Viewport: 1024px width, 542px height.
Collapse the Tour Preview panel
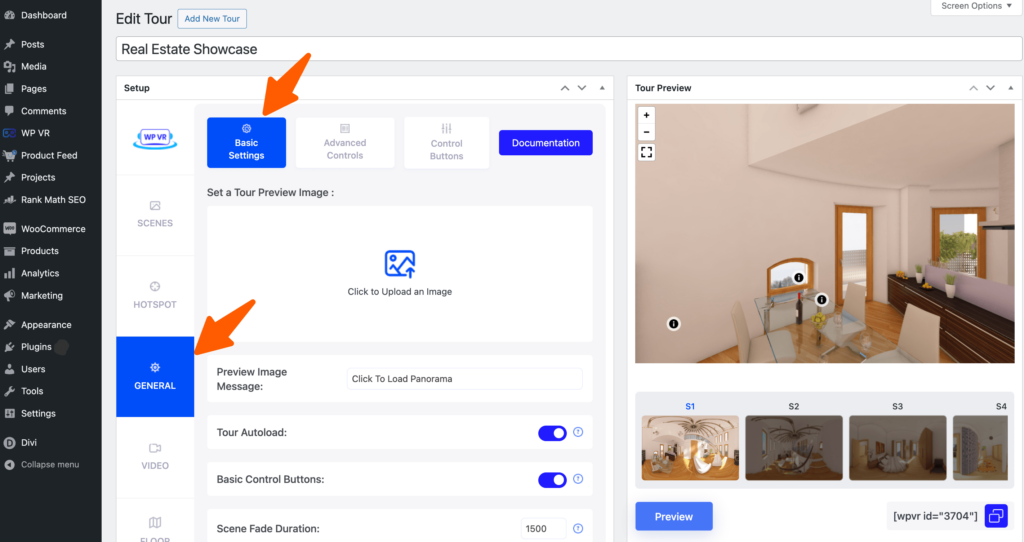[1010, 88]
